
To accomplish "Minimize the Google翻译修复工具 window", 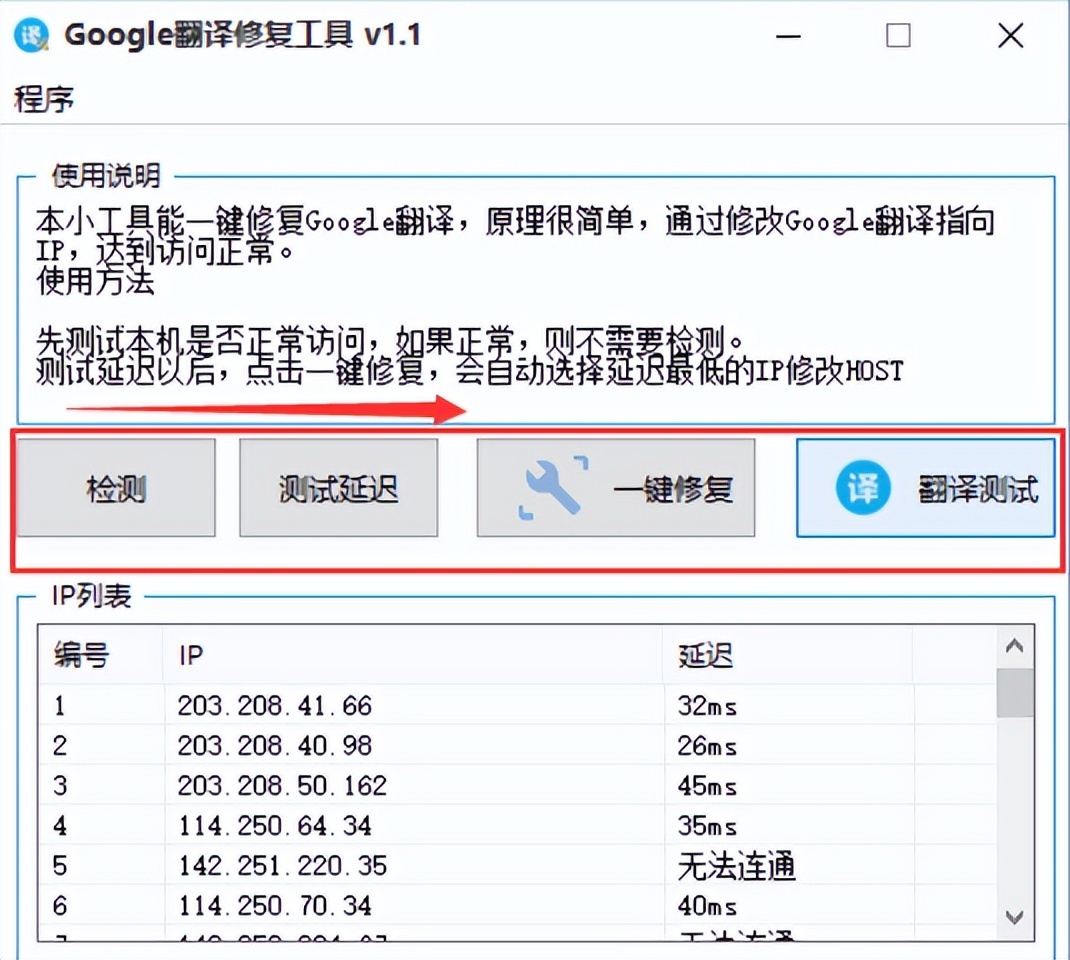I will [x=788, y=35].
